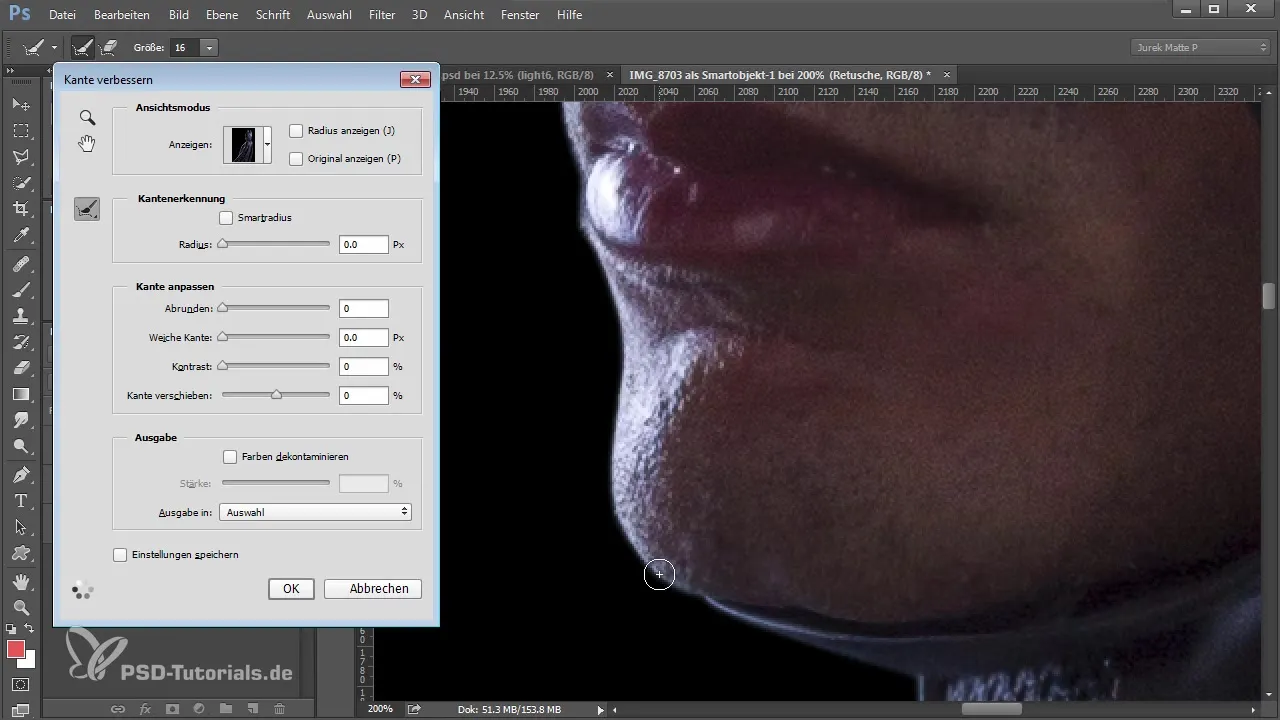Click the Hand tool inside Kante verbessern dialog
The image size is (1280, 720).
tap(87, 144)
